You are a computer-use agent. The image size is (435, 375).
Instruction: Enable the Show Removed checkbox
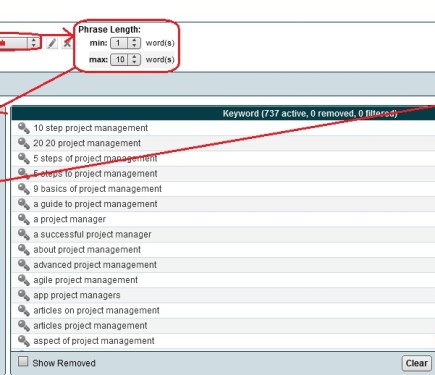tap(23, 362)
